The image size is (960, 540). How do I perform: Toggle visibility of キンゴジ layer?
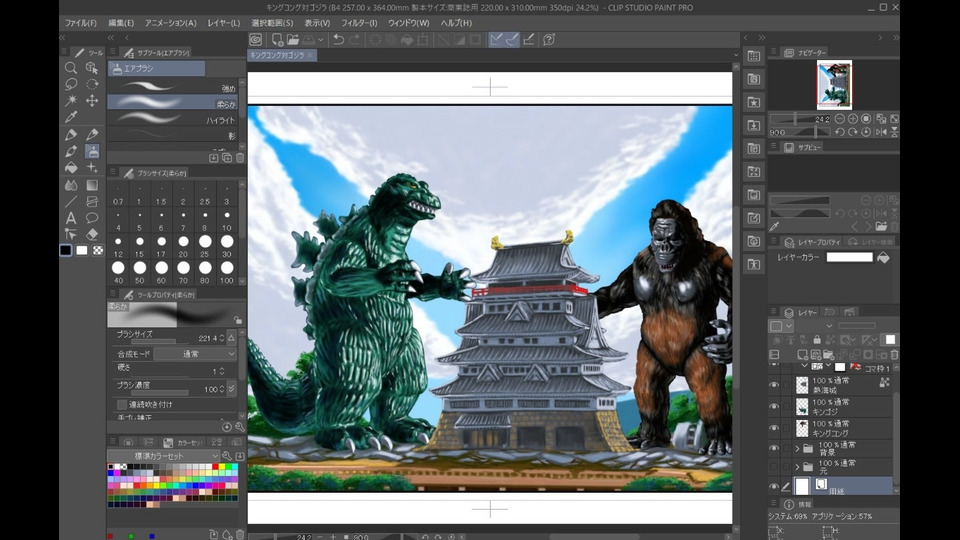coord(774,407)
